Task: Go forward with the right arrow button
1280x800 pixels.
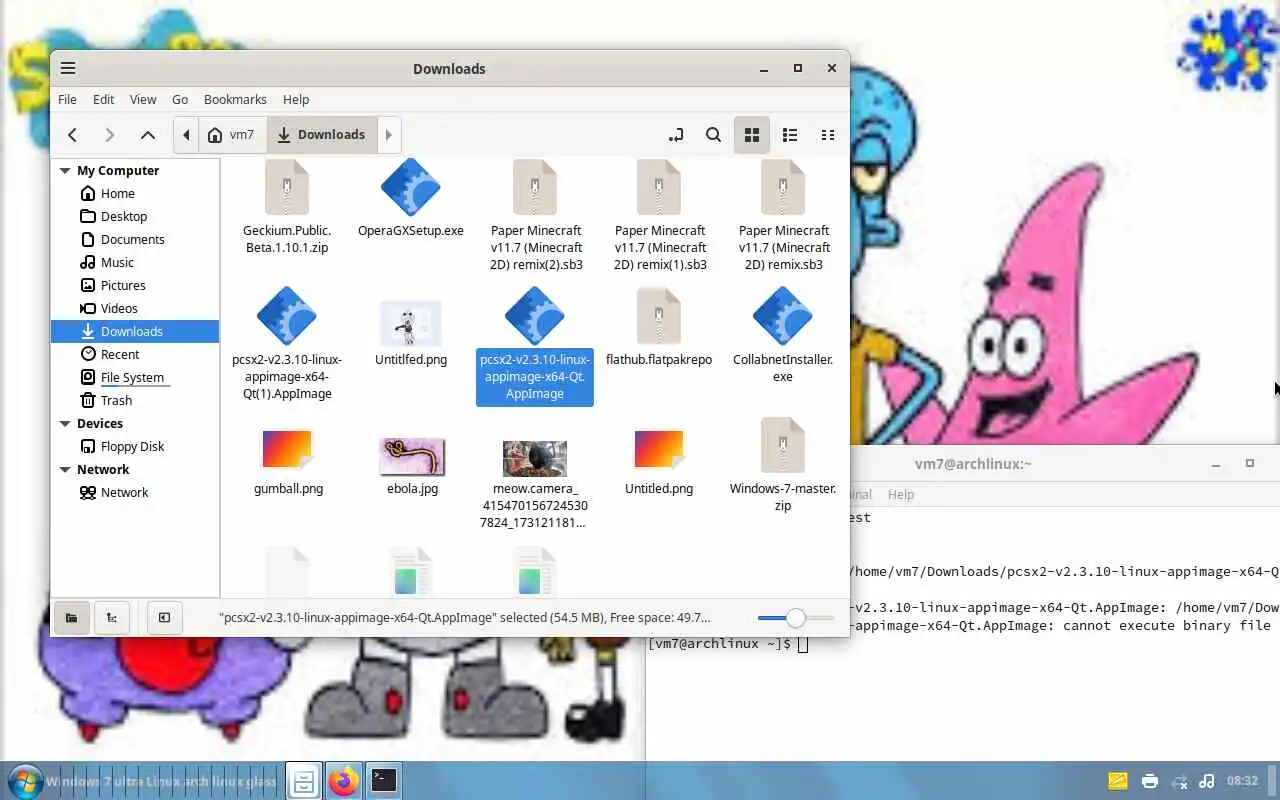Action: (110, 135)
